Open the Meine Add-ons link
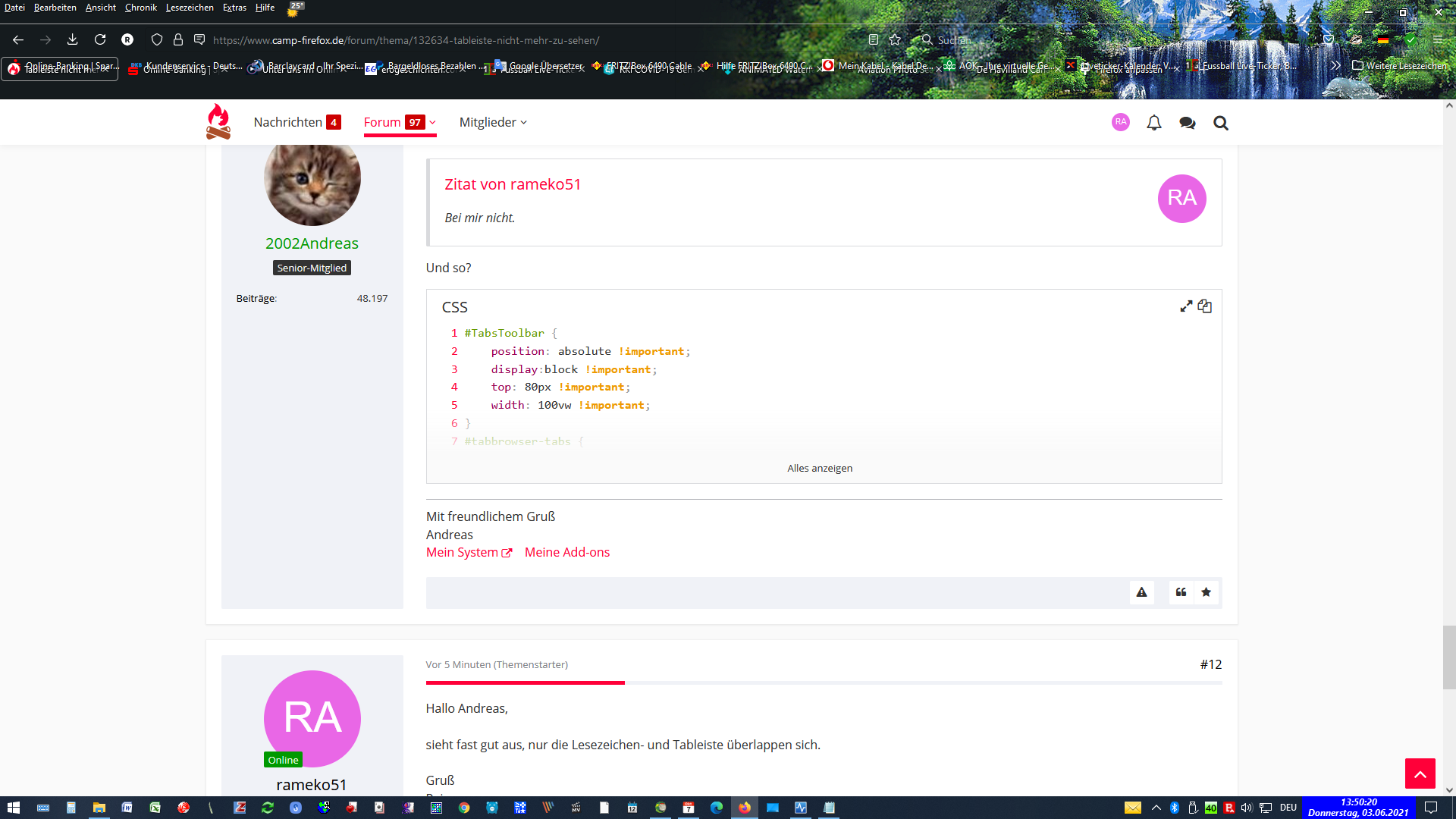 [x=566, y=552]
